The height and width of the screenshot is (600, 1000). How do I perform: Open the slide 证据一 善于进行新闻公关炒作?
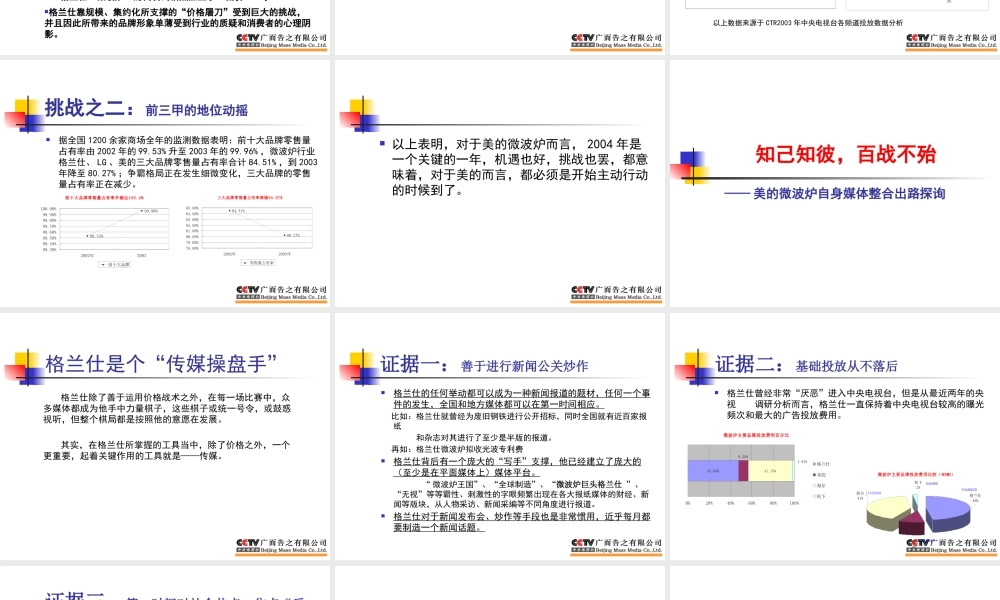point(499,436)
